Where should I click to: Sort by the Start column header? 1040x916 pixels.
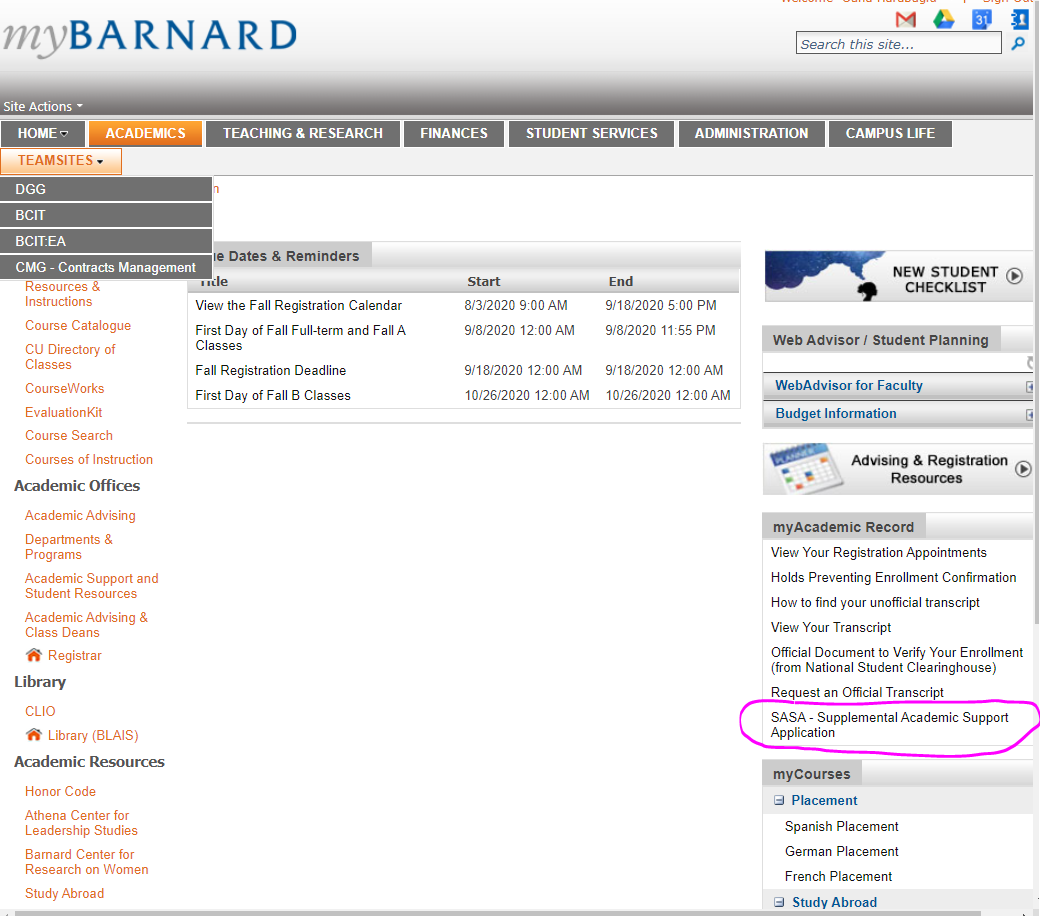484,281
